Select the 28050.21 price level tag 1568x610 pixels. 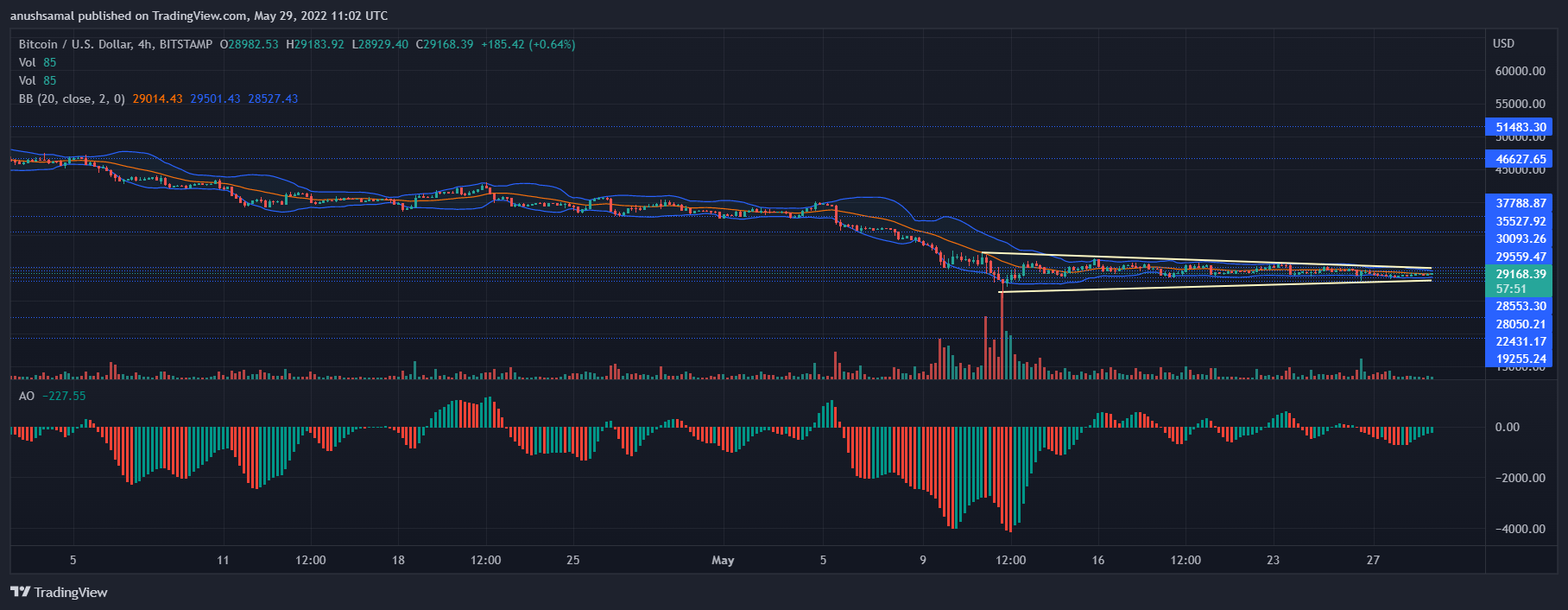click(1519, 324)
